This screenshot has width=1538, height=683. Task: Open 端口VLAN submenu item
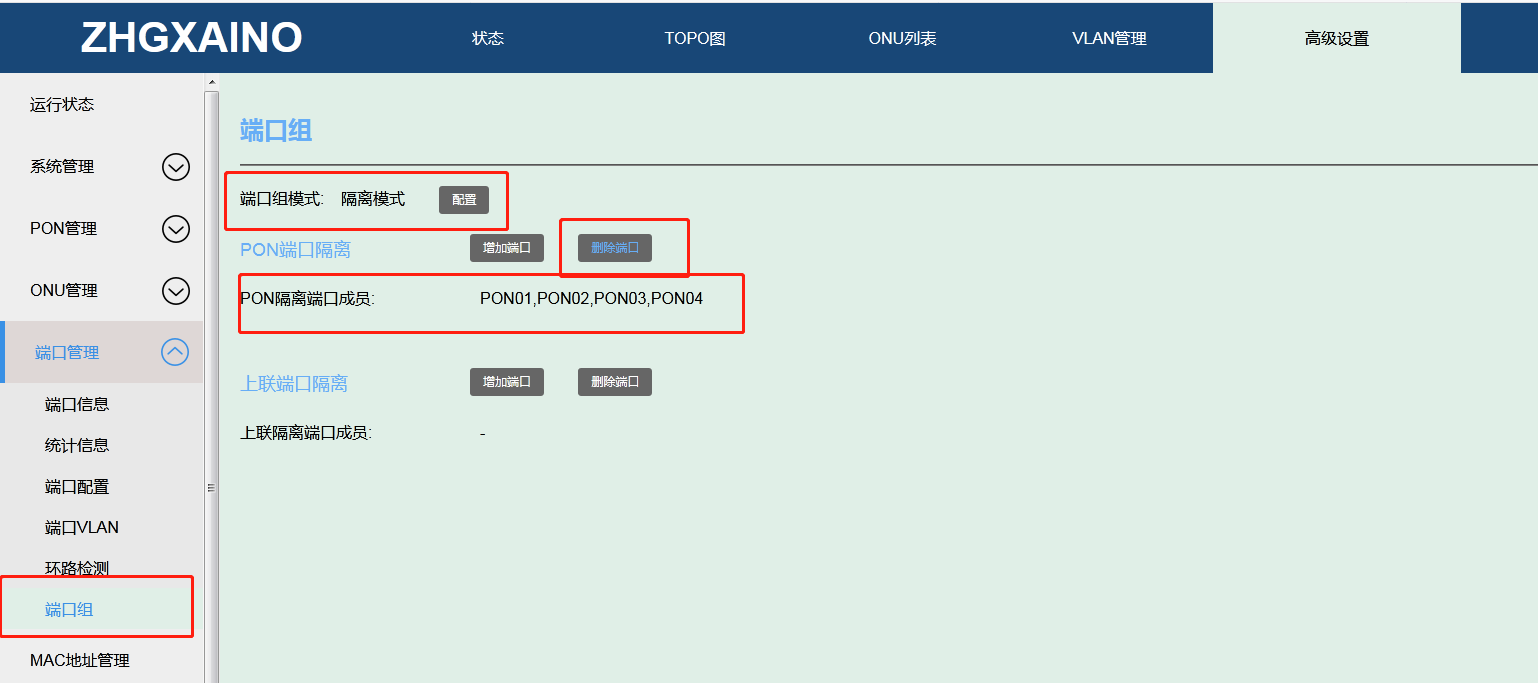click(82, 527)
